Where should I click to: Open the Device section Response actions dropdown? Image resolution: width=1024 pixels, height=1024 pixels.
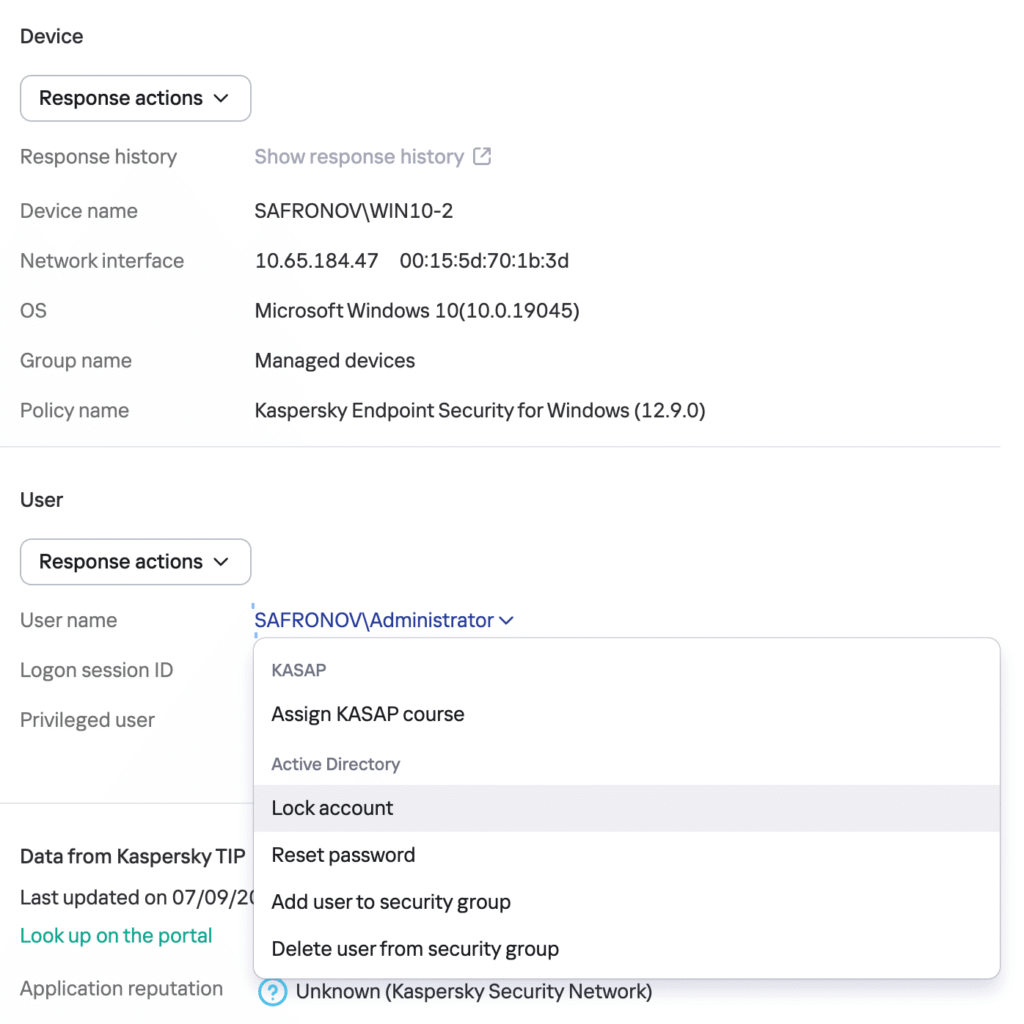[x=135, y=98]
